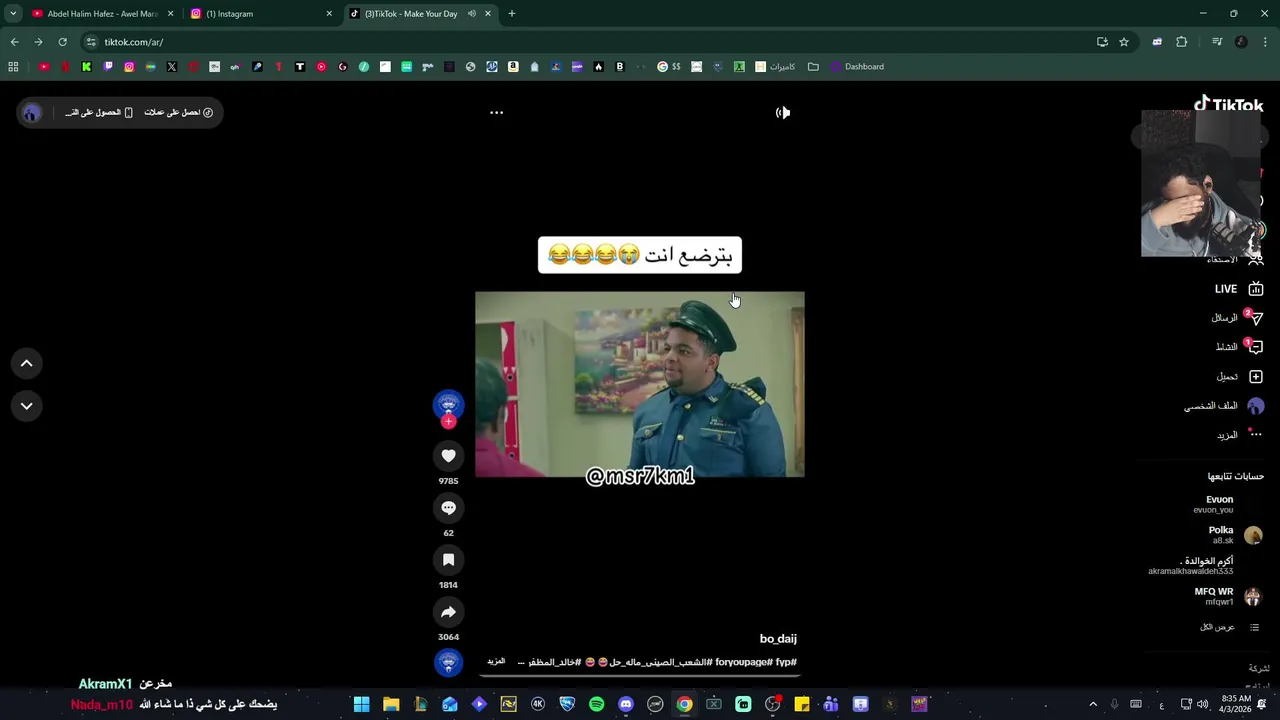This screenshot has width=1280, height=720.
Task: Go to the previous video with up chevron
Action: pos(27,364)
